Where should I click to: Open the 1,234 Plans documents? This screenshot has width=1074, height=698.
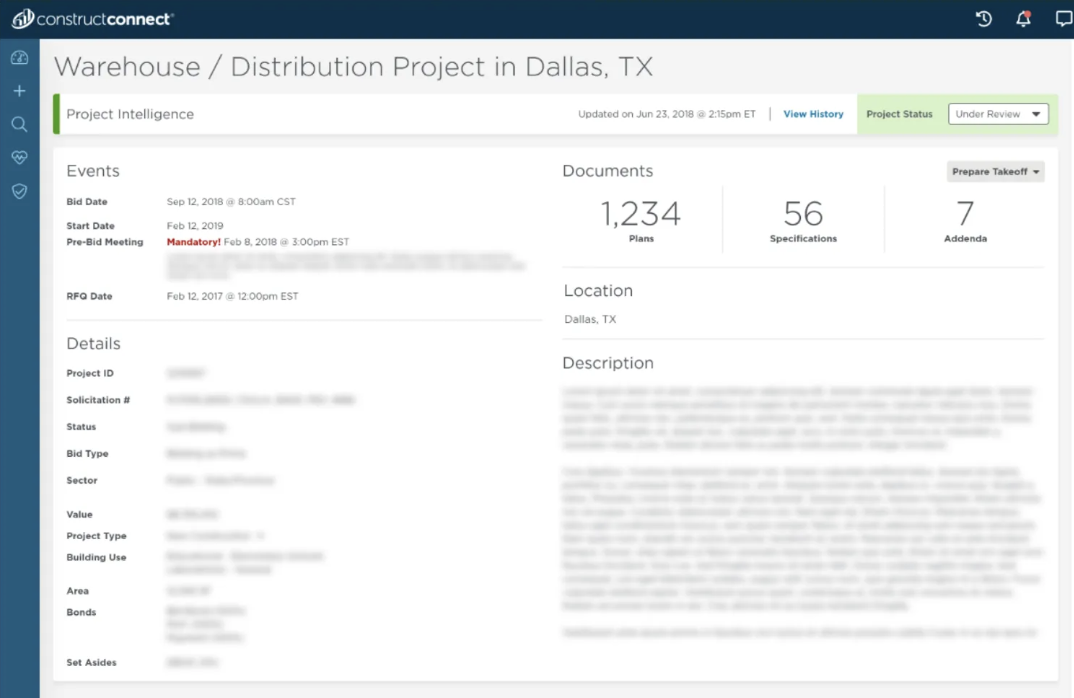[x=641, y=220]
